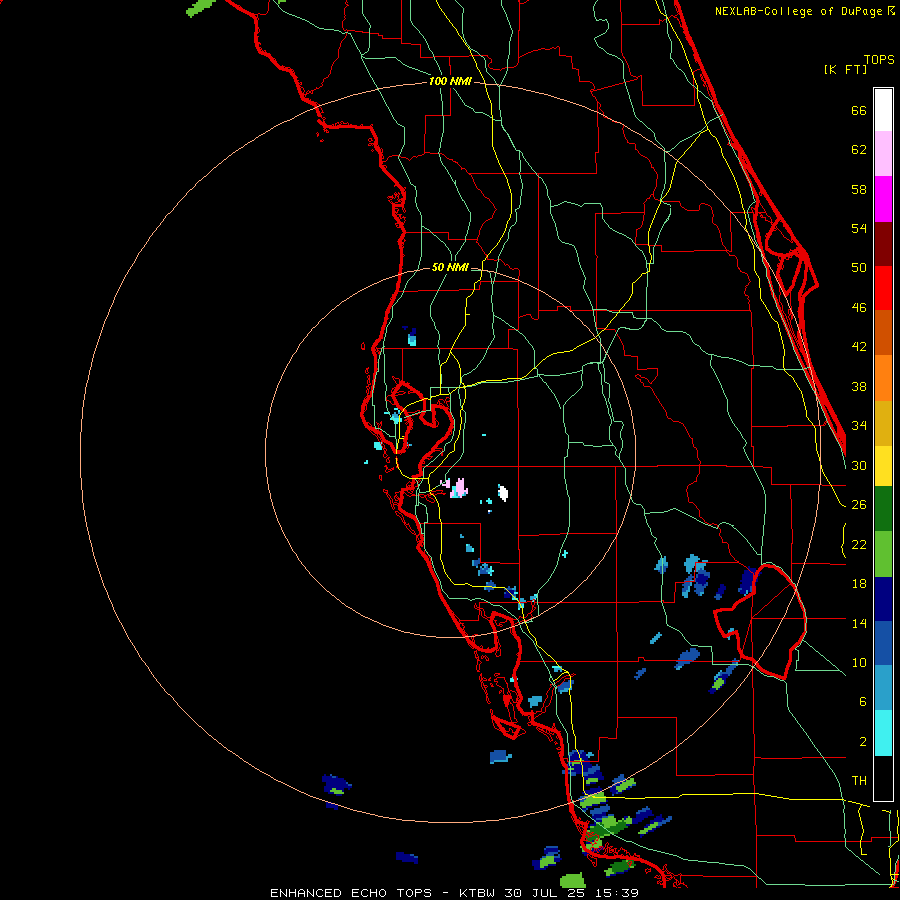Click the white echo top blob on the map
Screen dimensions: 900x900
pyautogui.click(x=503, y=492)
